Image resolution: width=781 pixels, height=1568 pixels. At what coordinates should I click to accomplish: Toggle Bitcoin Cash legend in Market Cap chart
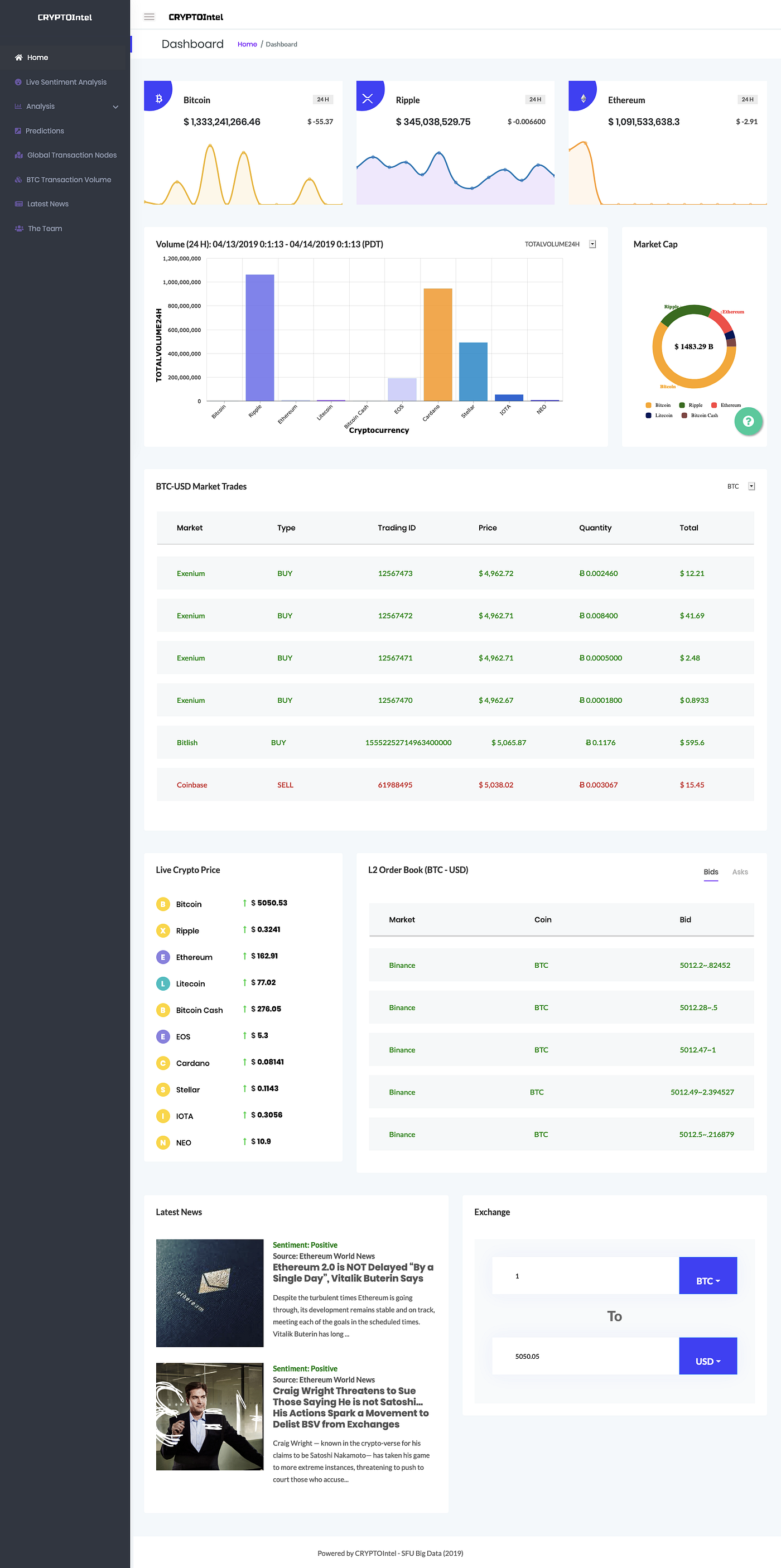[700, 415]
